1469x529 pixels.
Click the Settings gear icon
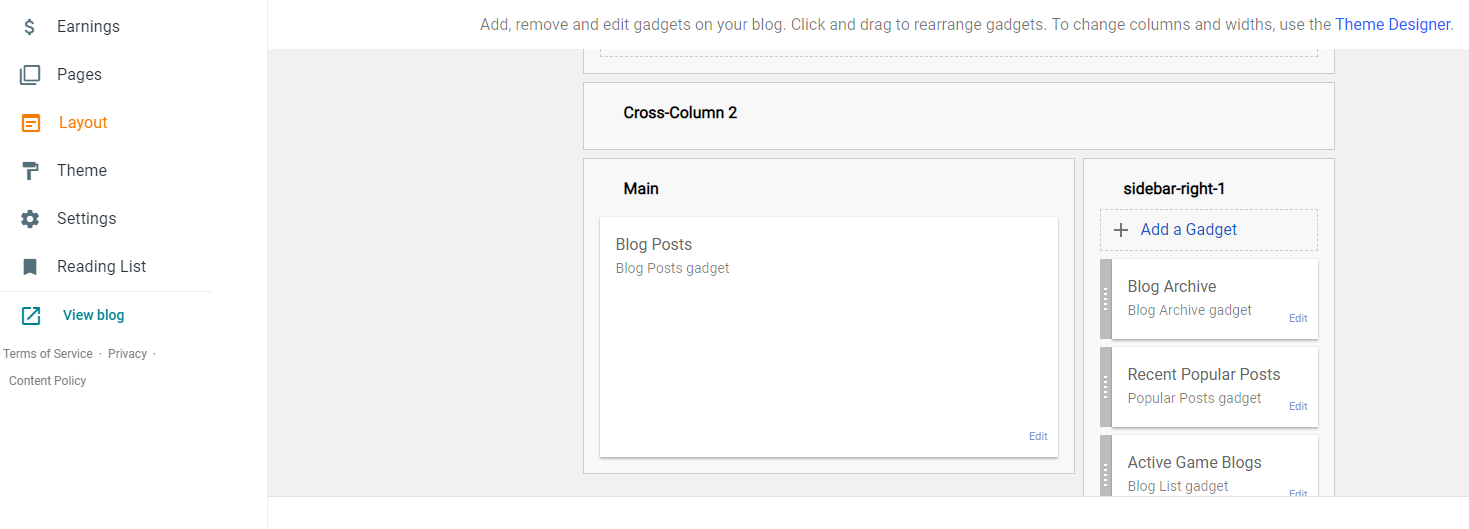(30, 219)
